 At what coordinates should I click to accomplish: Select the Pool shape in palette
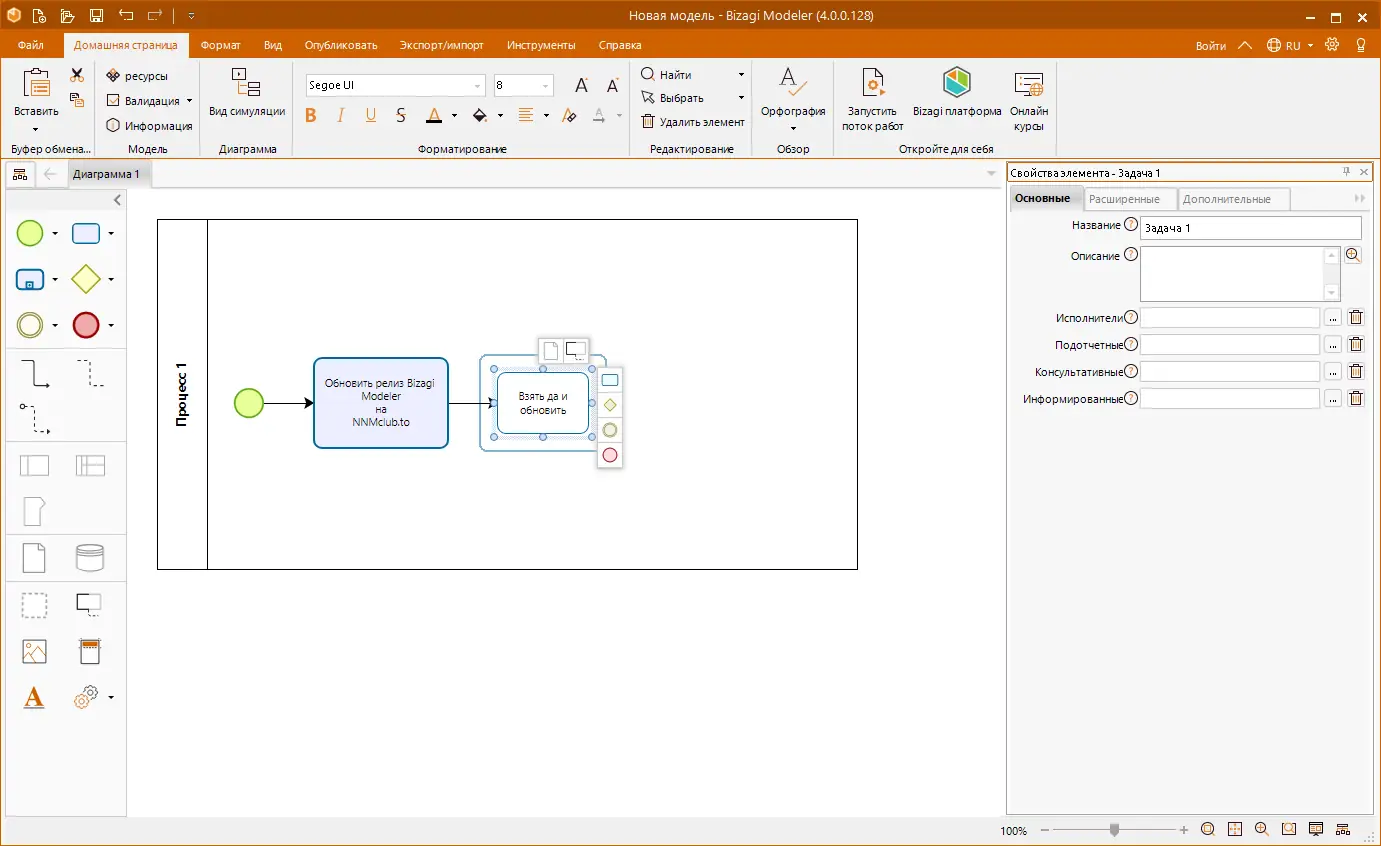tap(34, 465)
